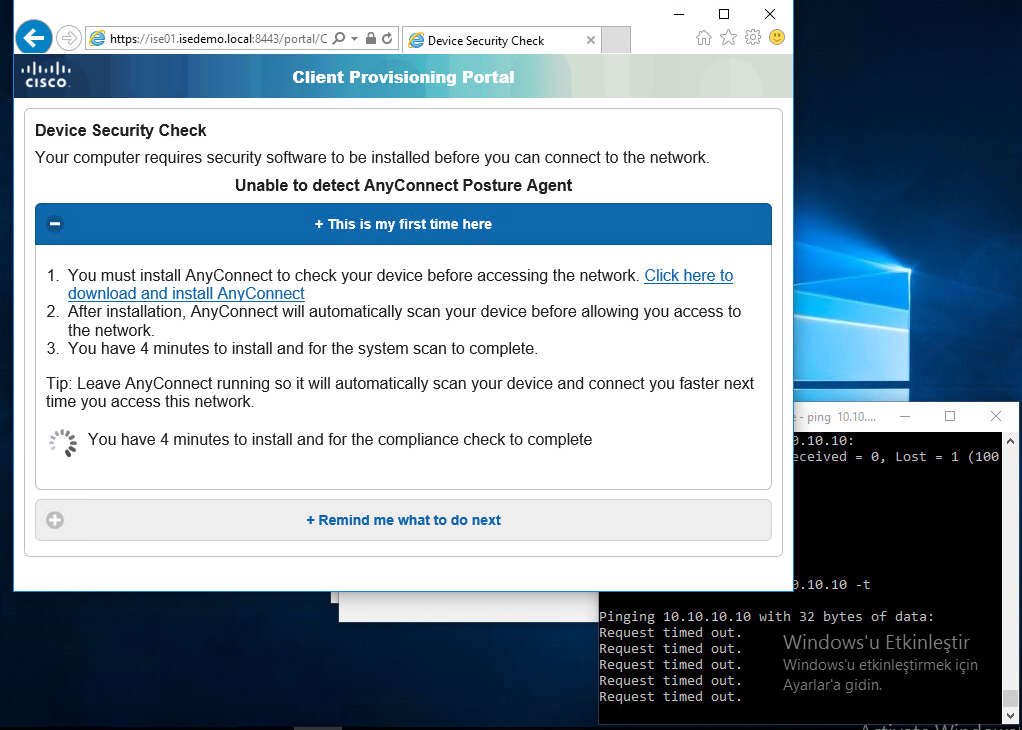Open a new blank browser tab
Screen dimensions: 1022x730
pyautogui.click(x=616, y=40)
